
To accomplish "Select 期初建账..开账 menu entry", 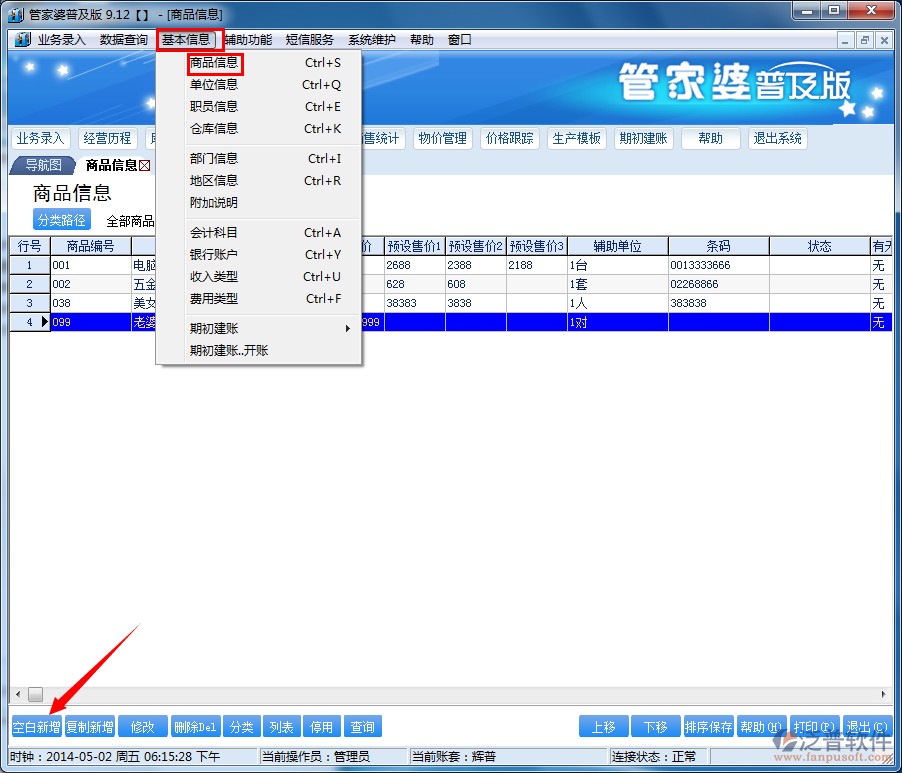I will [x=259, y=350].
